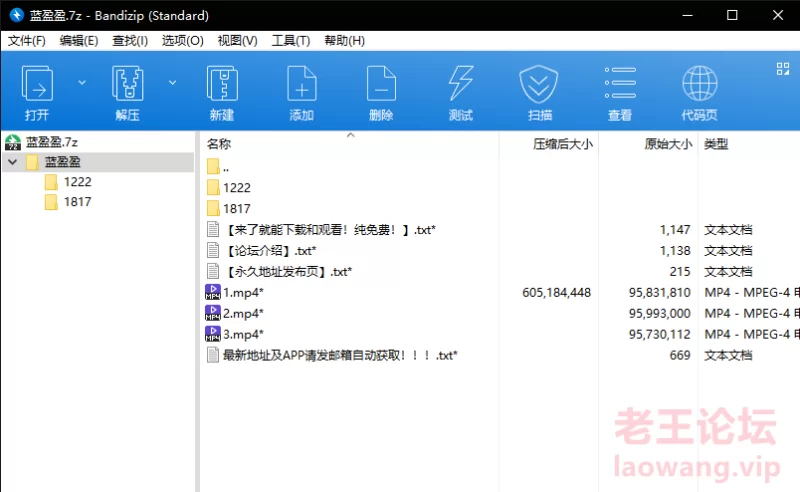Open the 工具(T) menu
800x492 pixels.
(x=291, y=41)
